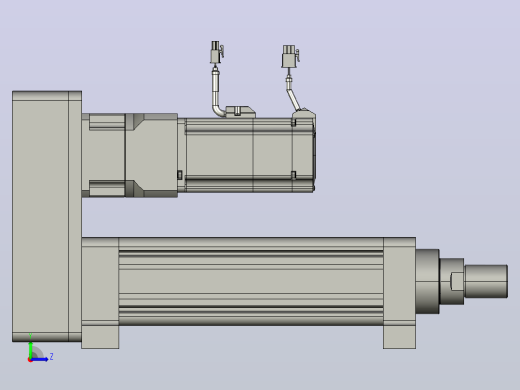The height and width of the screenshot is (390, 520).
Task: Select the left cable connector plug above motor
Action: pos(216,52)
